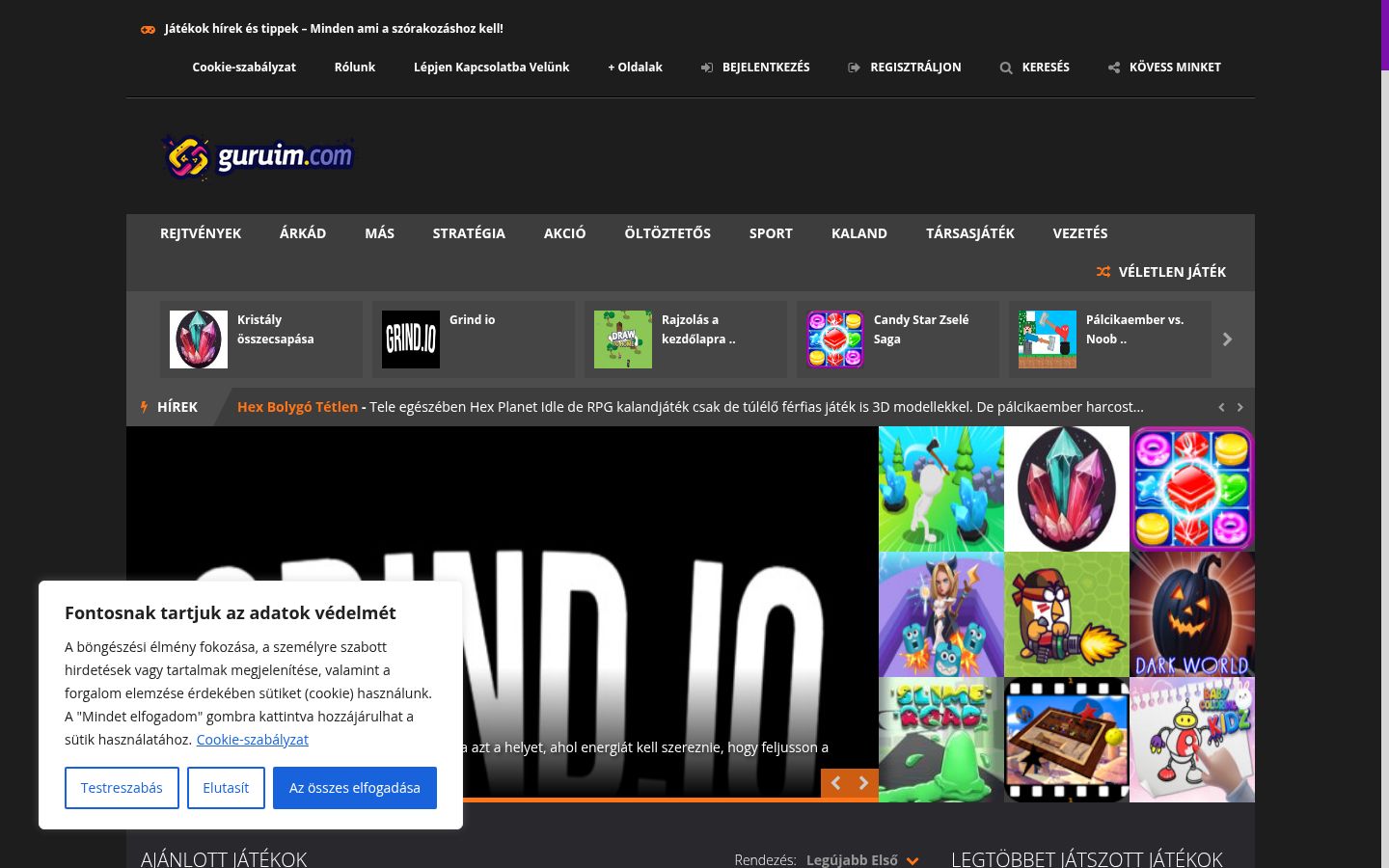The width and height of the screenshot is (1389, 868).
Task: Open the TÁRSASJÁTÉK category
Action: pyautogui.click(x=970, y=233)
